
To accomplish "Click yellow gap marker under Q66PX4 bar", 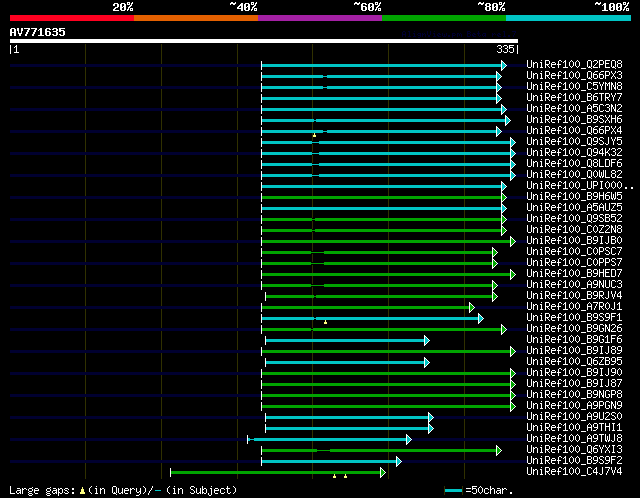I will pyautogui.click(x=314, y=135).
